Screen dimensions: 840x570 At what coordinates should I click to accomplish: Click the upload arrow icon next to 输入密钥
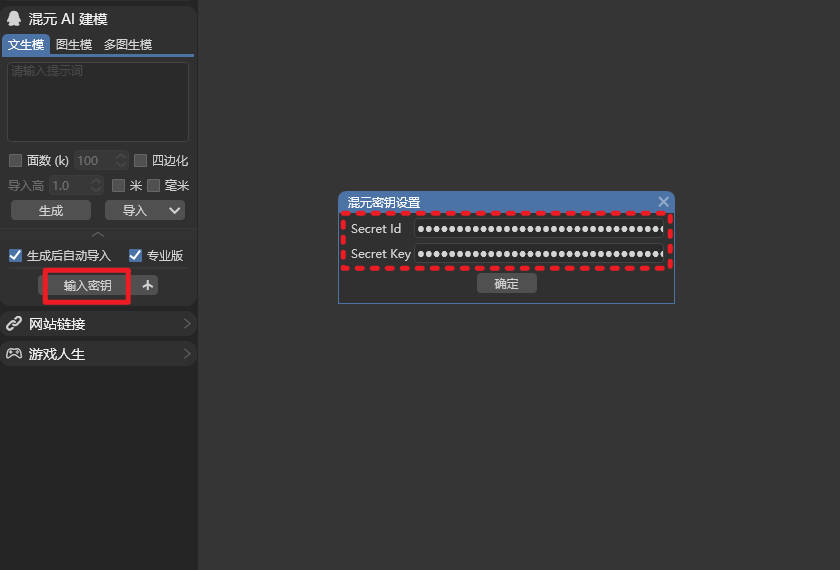click(147, 286)
